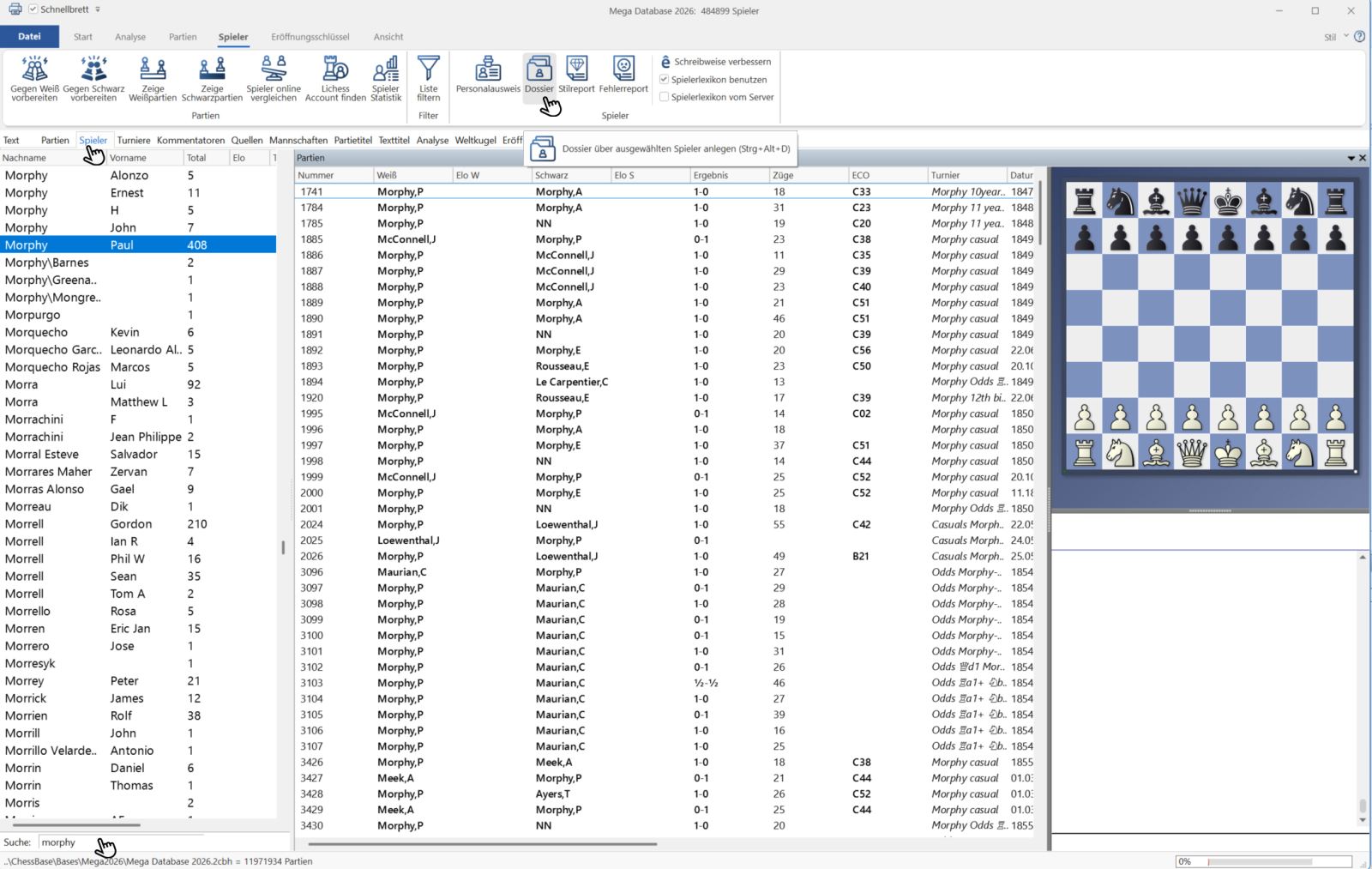Sort players by Nachname column
This screenshot has width=1372, height=869.
coord(51,158)
